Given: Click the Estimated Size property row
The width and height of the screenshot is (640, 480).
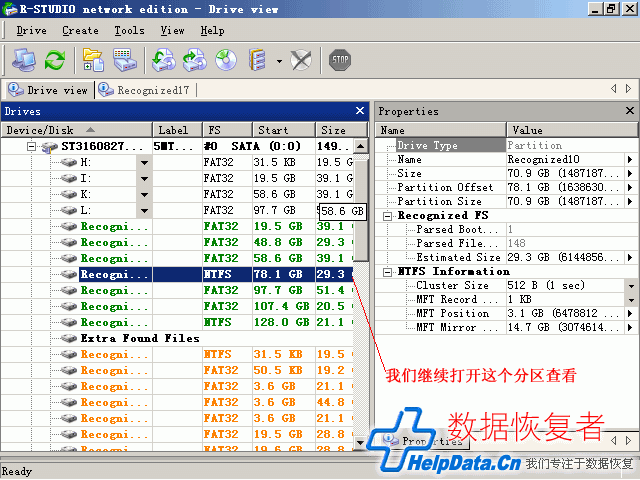Looking at the screenshot, I should click(506, 258).
